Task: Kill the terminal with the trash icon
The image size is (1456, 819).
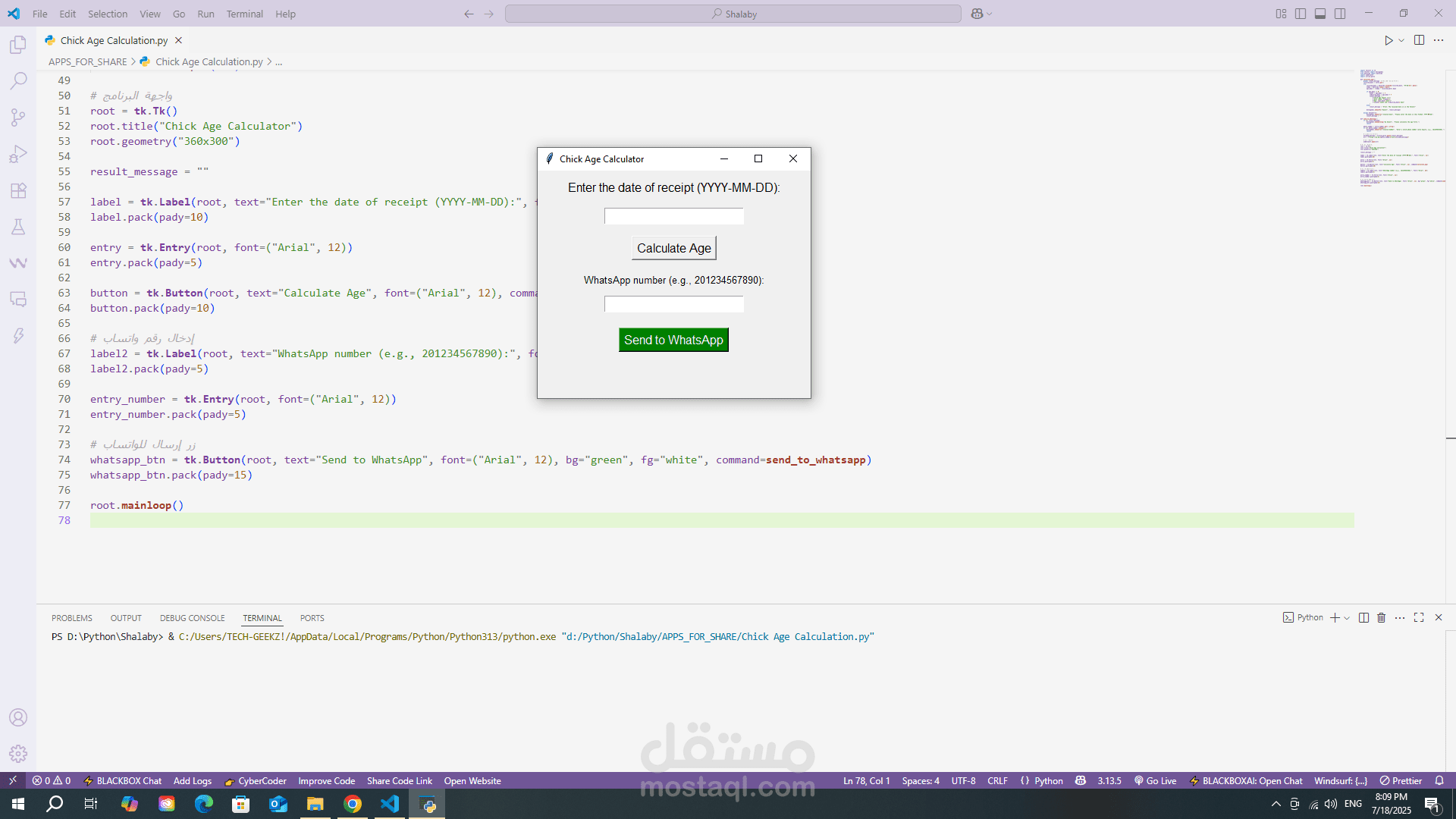Action: pyautogui.click(x=1381, y=618)
